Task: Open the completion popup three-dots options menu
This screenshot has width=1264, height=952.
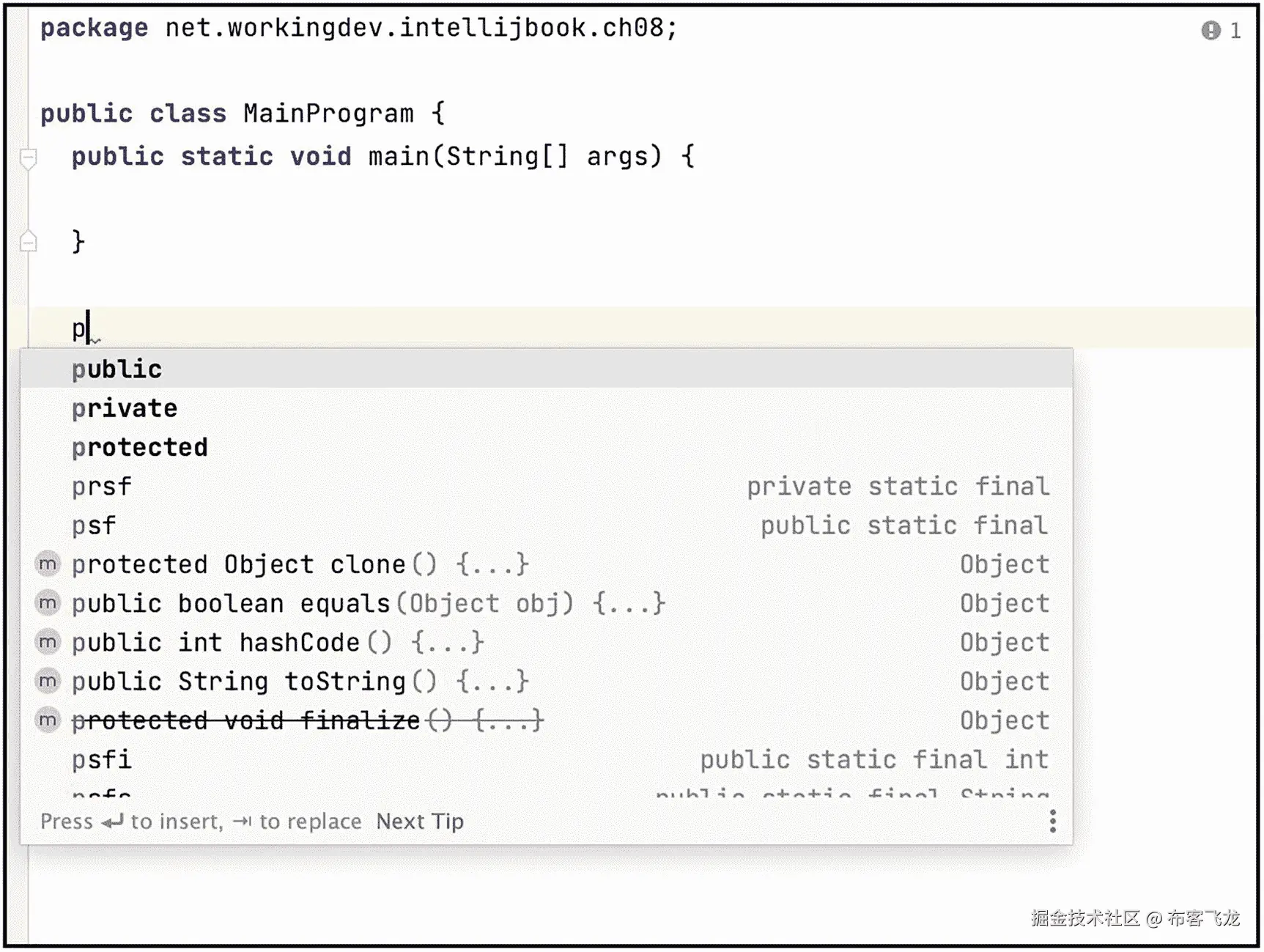Action: [1052, 821]
